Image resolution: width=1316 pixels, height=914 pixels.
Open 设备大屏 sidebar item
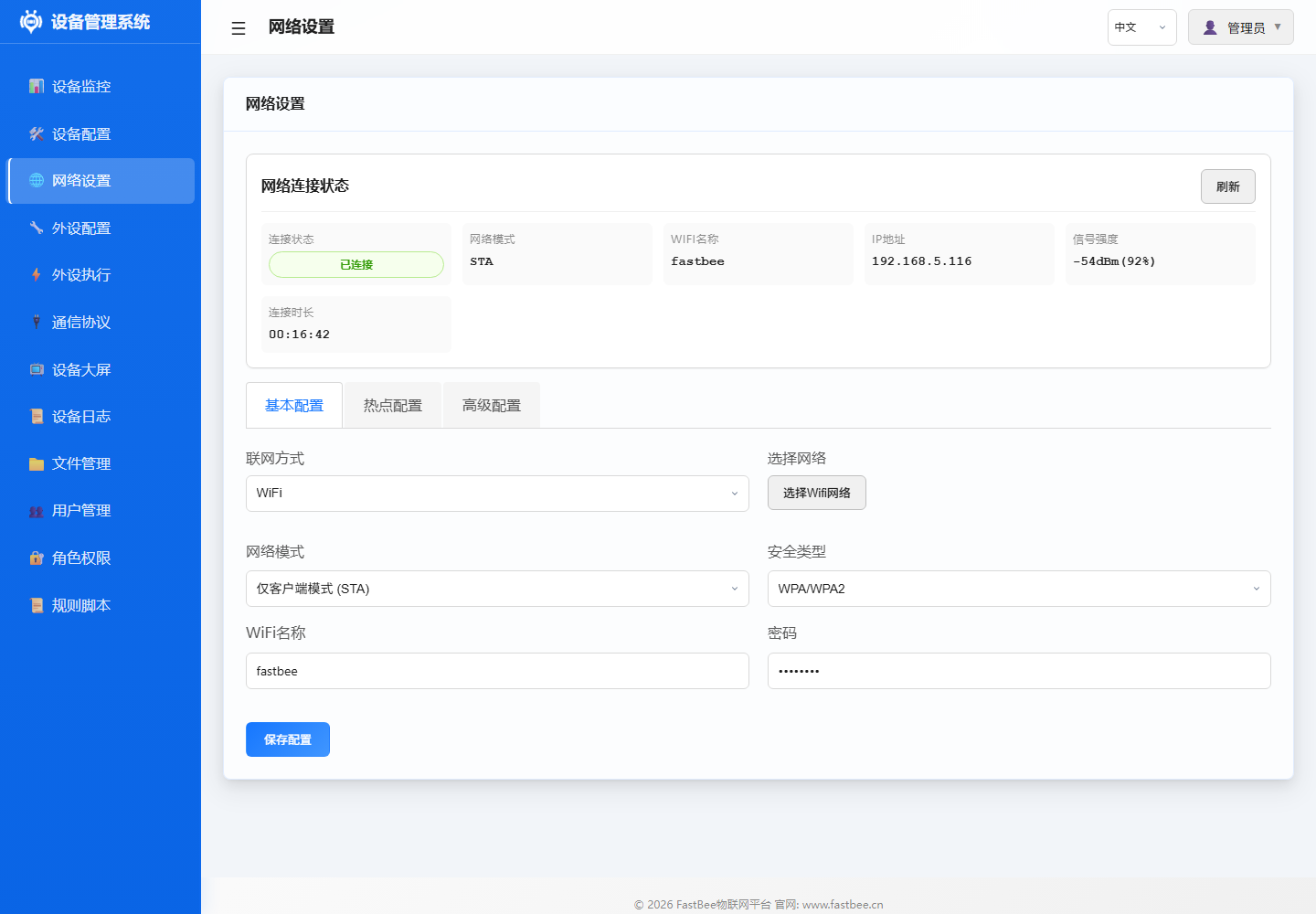101,369
